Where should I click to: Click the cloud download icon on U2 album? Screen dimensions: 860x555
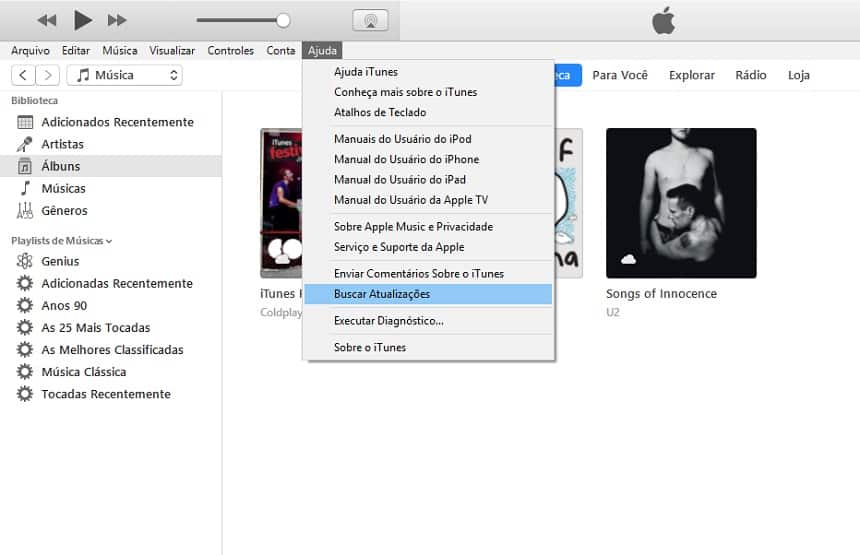[x=629, y=259]
